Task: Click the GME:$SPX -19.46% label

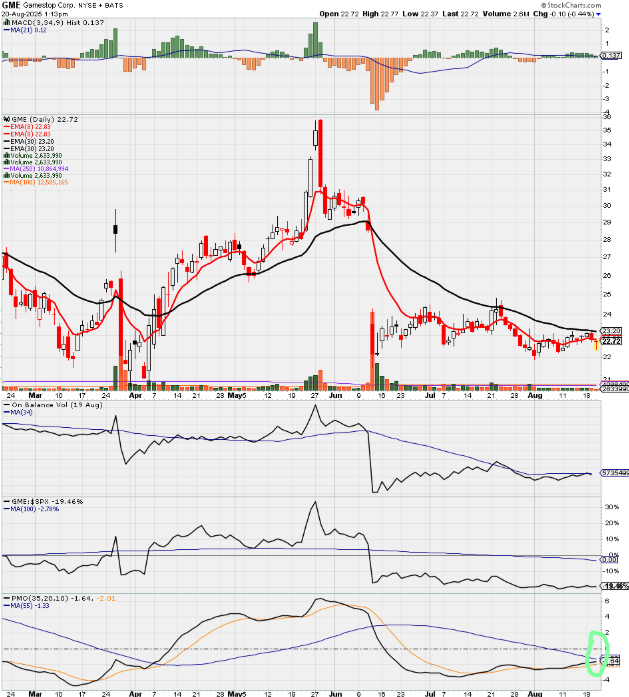Action: pos(47,501)
